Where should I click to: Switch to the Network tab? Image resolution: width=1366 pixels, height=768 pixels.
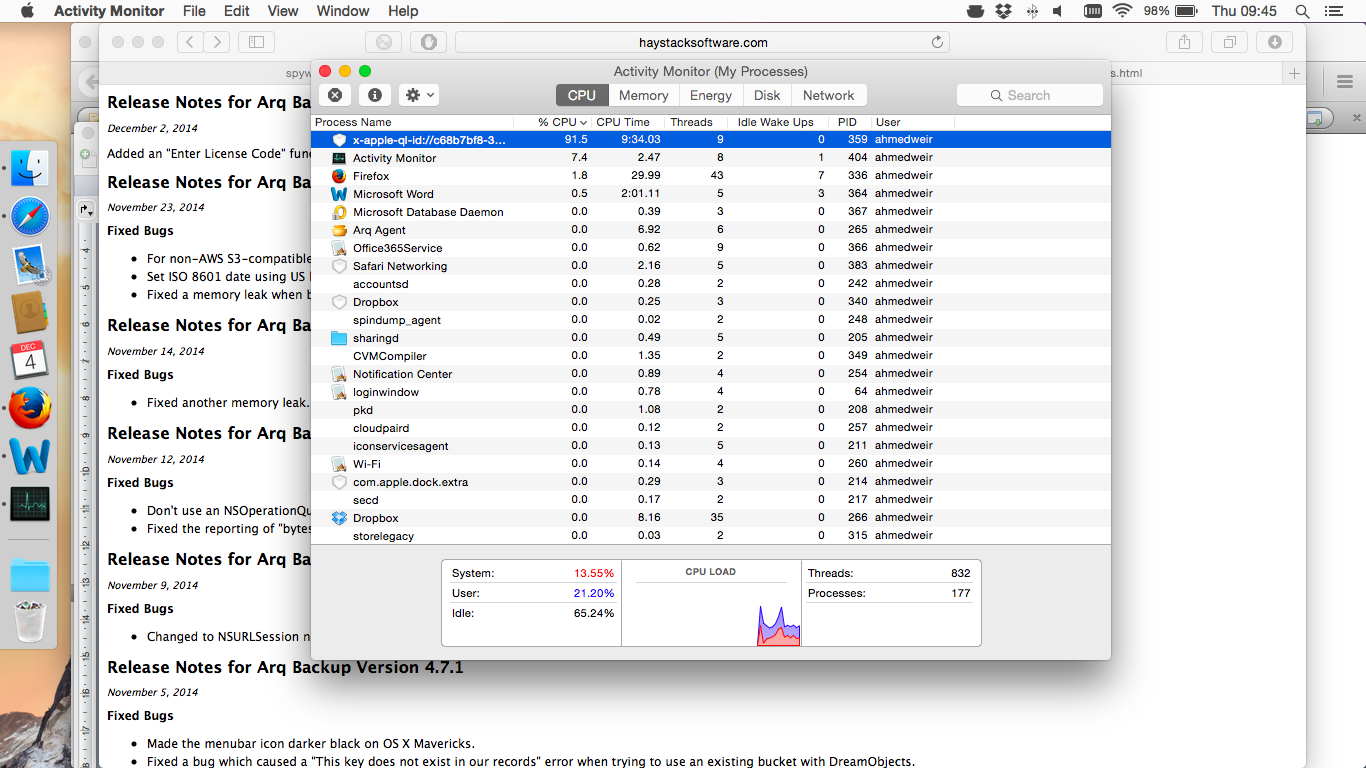point(829,95)
